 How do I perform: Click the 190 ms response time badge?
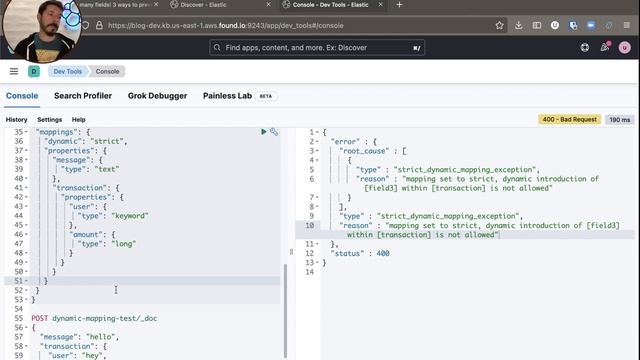(620, 120)
